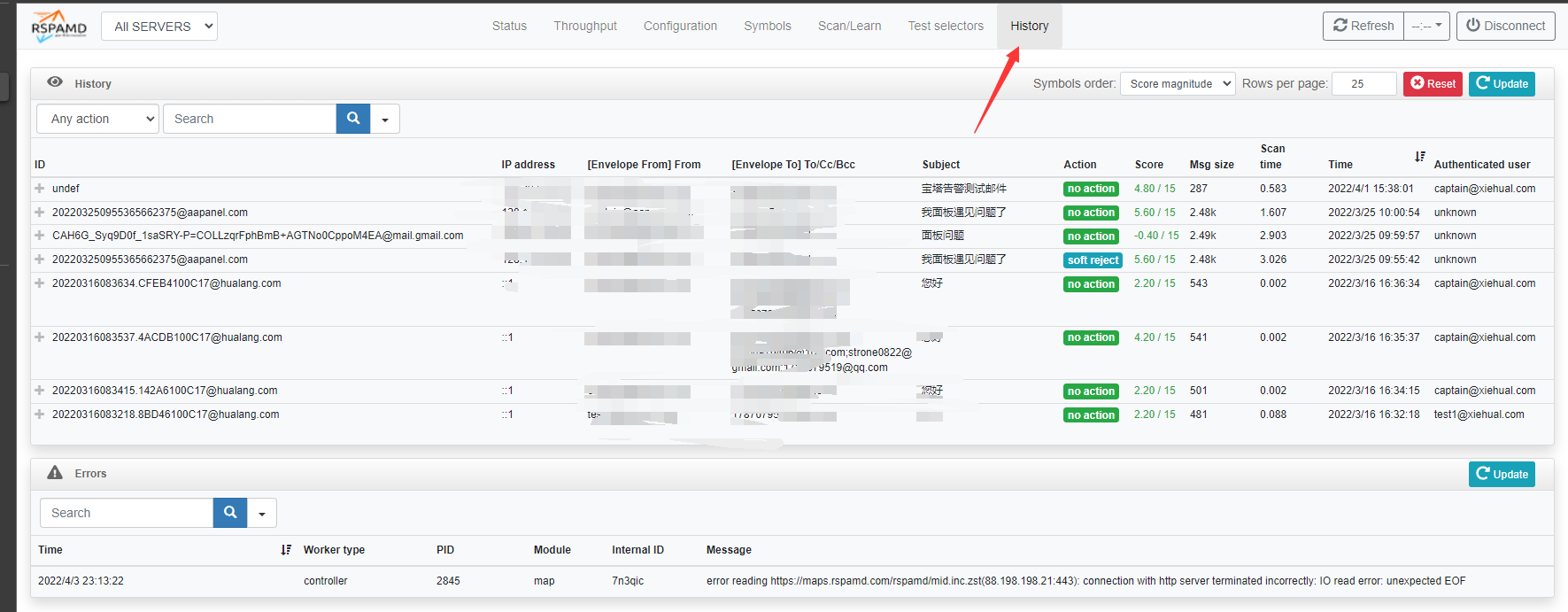Click the warning triangle beside Errors heading
Viewport: 1568px width, 612px height.
[x=55, y=473]
